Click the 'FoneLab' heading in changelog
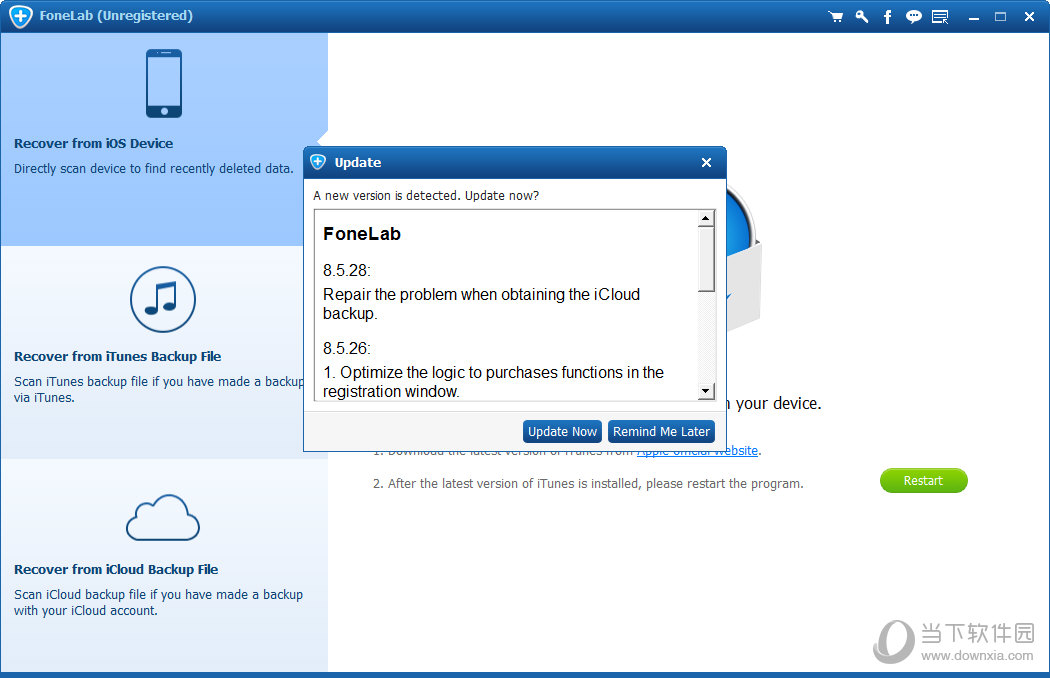The width and height of the screenshot is (1050, 678). pyautogui.click(x=362, y=234)
